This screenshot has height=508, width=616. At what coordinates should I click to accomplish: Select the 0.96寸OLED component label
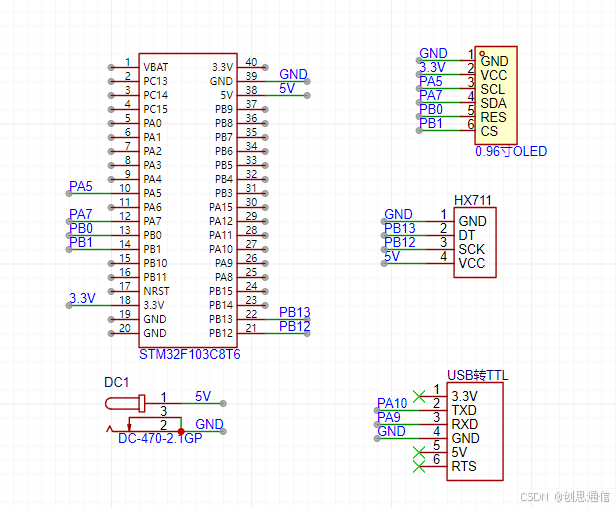click(511, 151)
